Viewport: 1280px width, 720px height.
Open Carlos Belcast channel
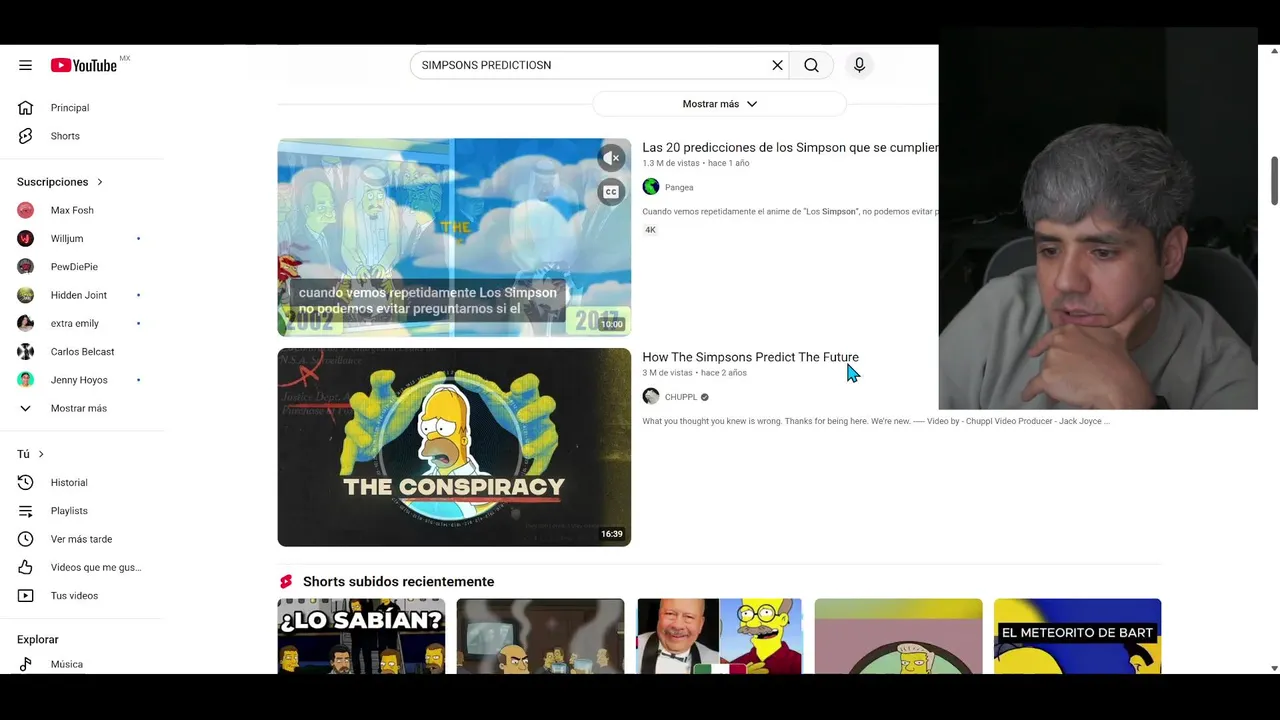coord(82,352)
